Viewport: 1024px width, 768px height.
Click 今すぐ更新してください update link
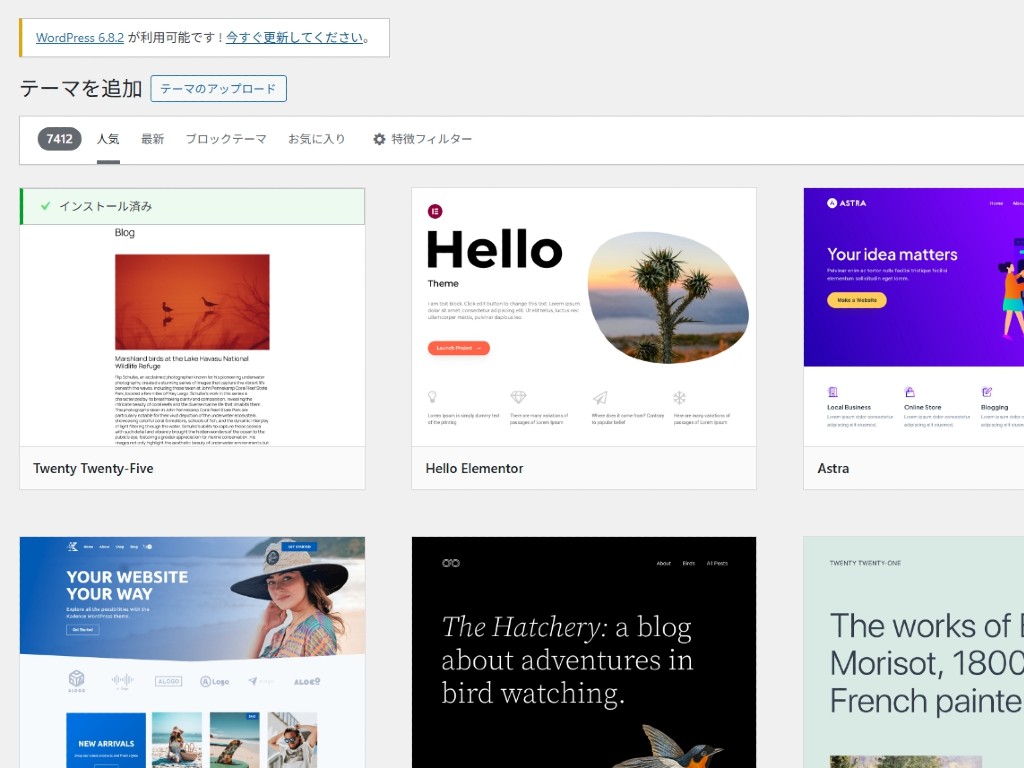(x=295, y=38)
